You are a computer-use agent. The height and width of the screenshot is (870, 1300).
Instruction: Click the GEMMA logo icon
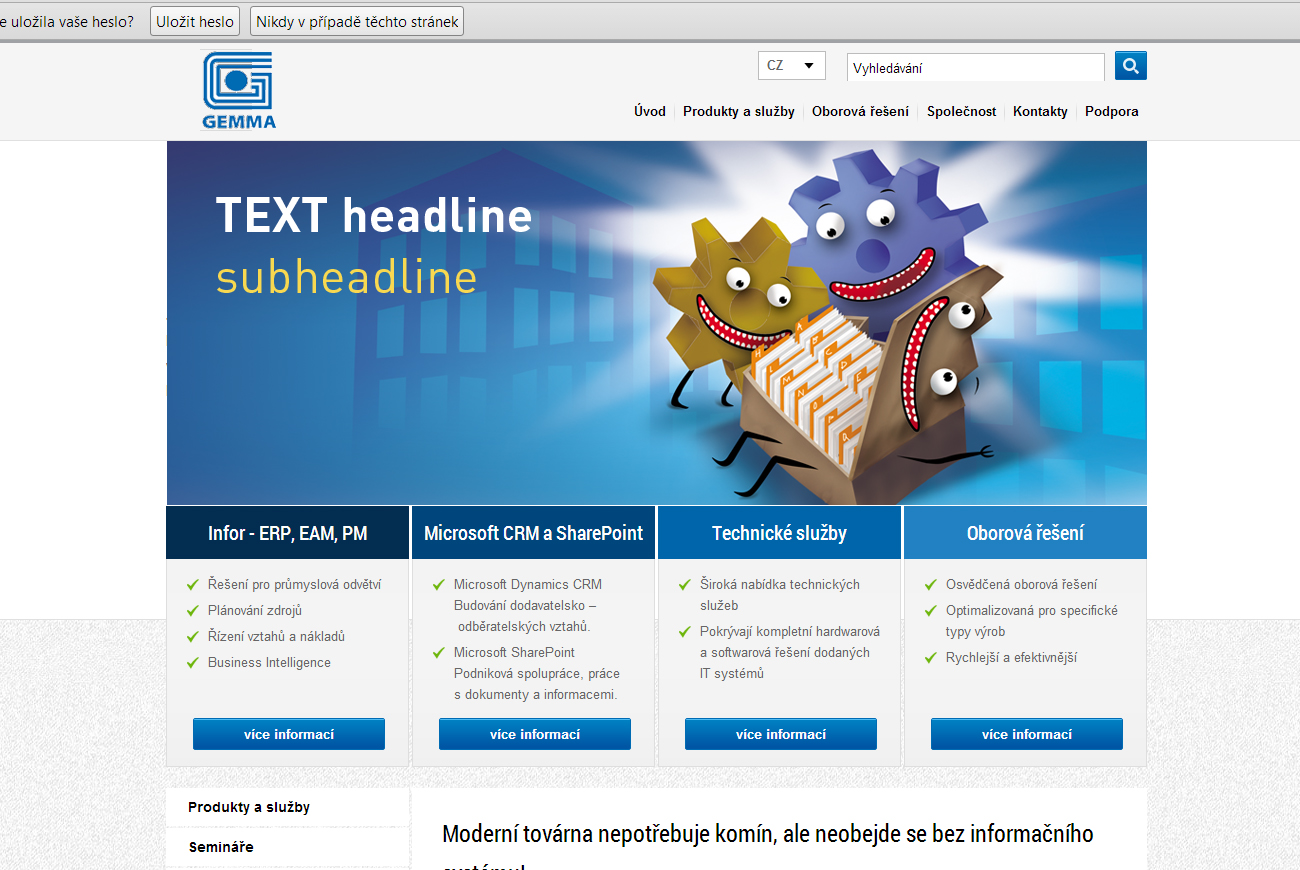(x=238, y=91)
